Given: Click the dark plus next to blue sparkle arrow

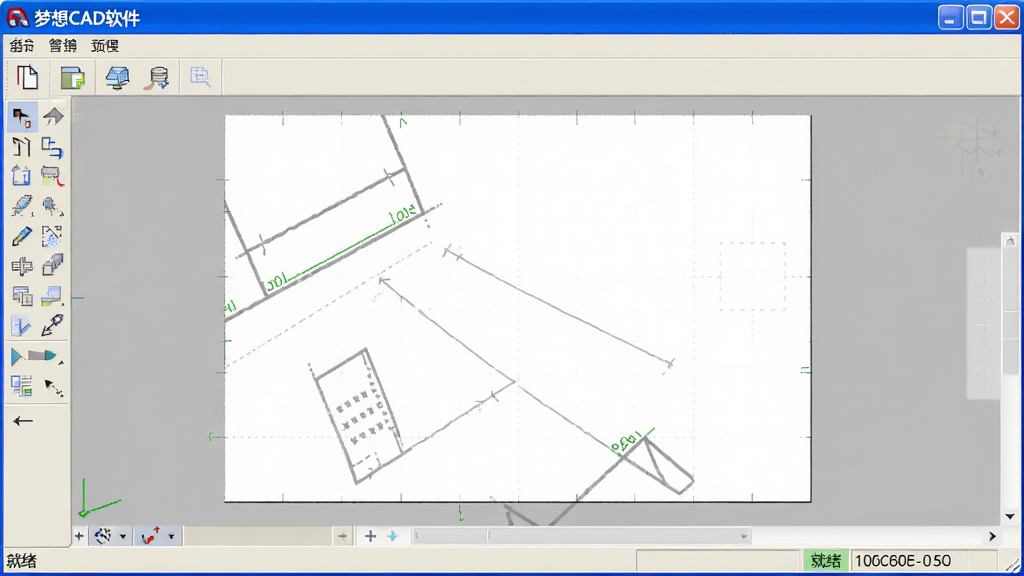Looking at the screenshot, I should [x=370, y=536].
